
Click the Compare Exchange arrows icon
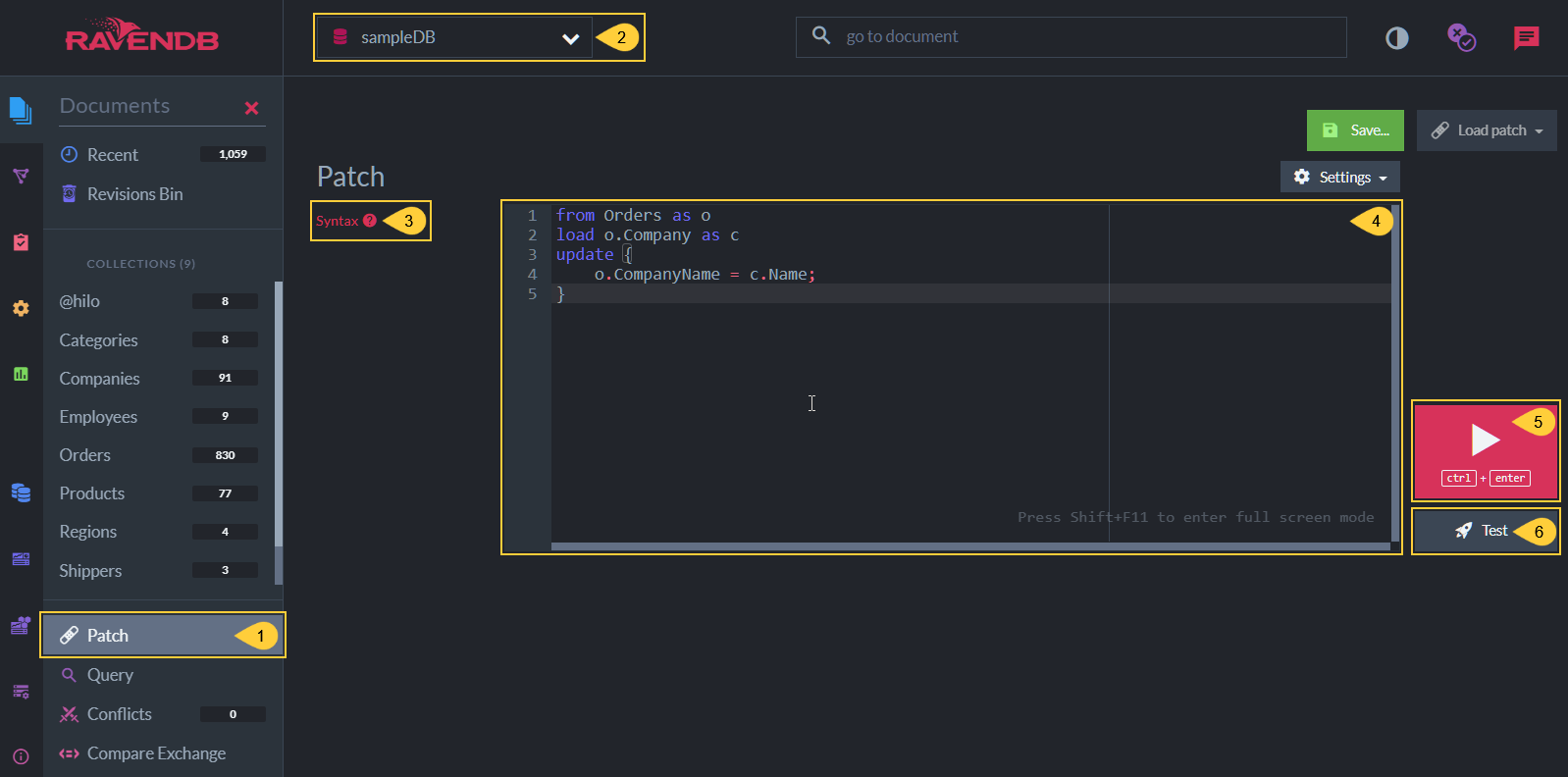(x=69, y=753)
